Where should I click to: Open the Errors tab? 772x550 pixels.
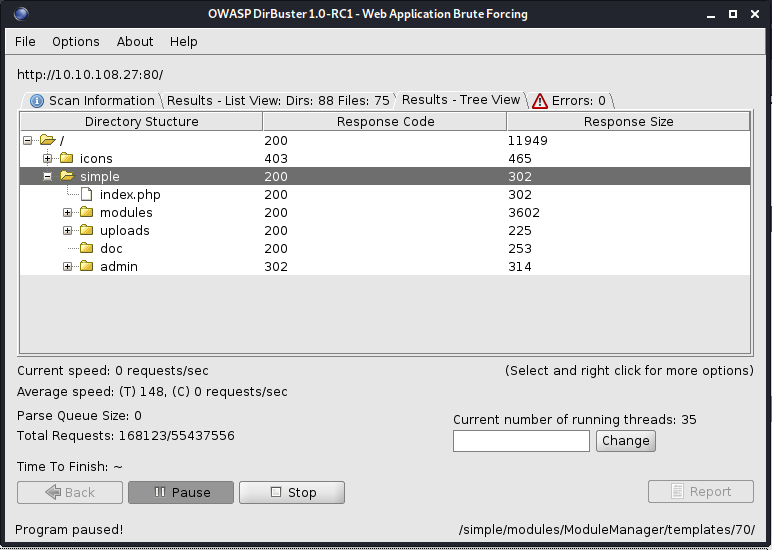point(569,101)
